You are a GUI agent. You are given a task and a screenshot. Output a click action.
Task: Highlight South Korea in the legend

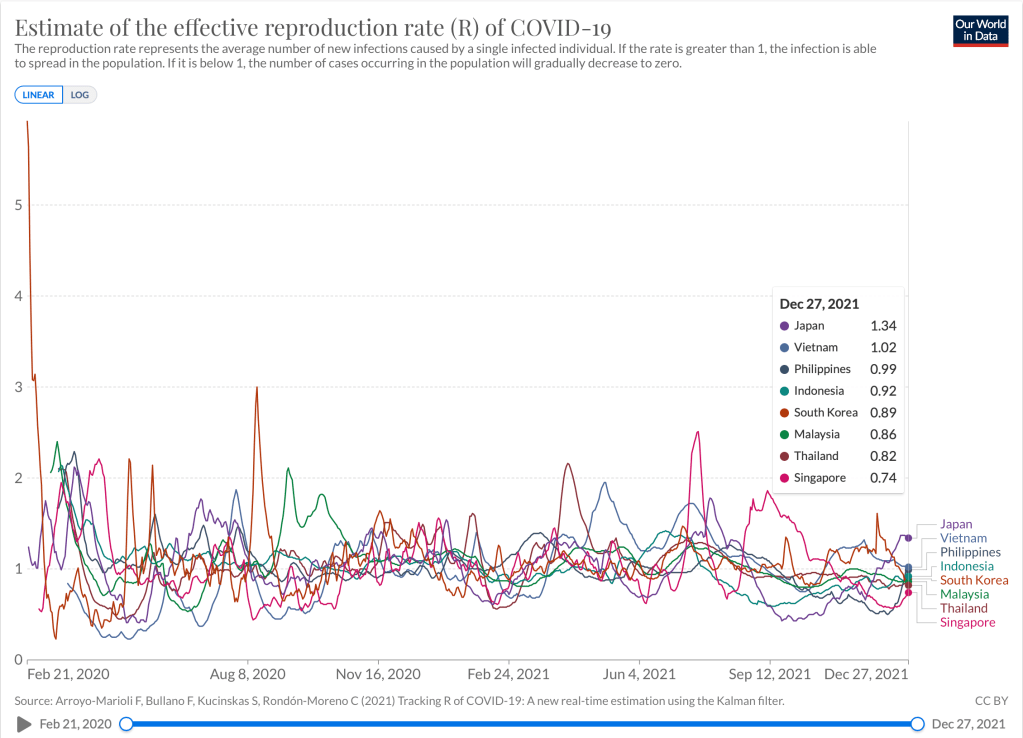pyautogui.click(x=974, y=580)
